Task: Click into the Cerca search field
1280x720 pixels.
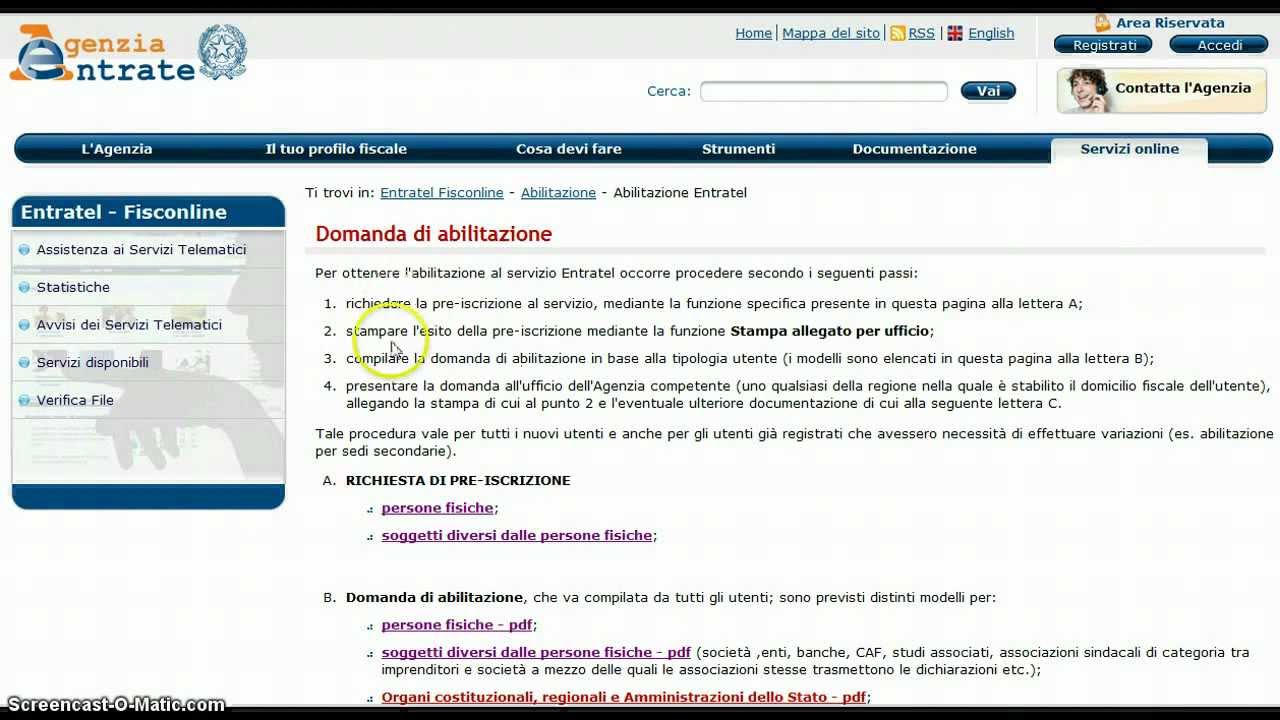Action: point(824,91)
